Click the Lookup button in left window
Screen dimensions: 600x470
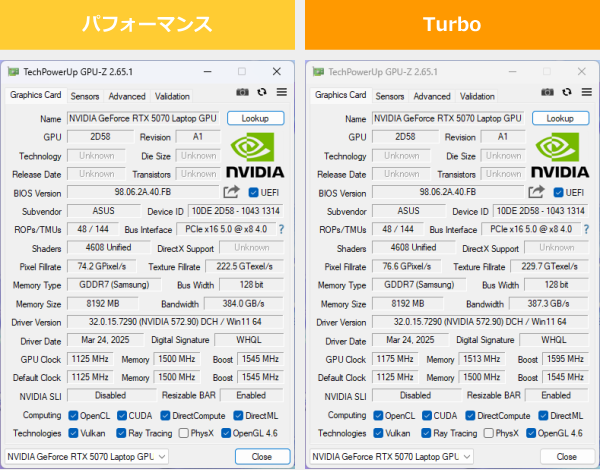point(256,118)
